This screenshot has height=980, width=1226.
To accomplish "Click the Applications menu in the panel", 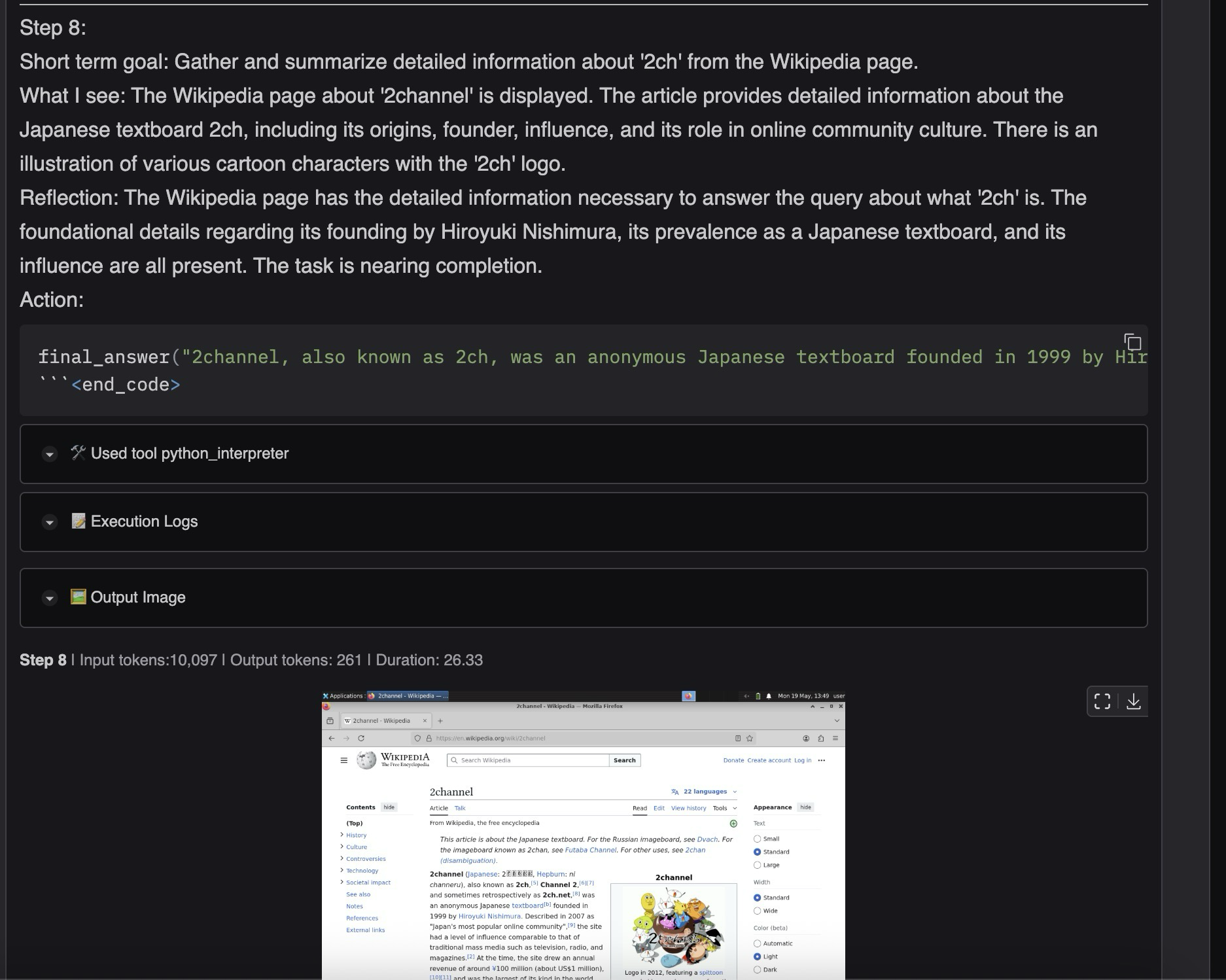I will (x=343, y=696).
